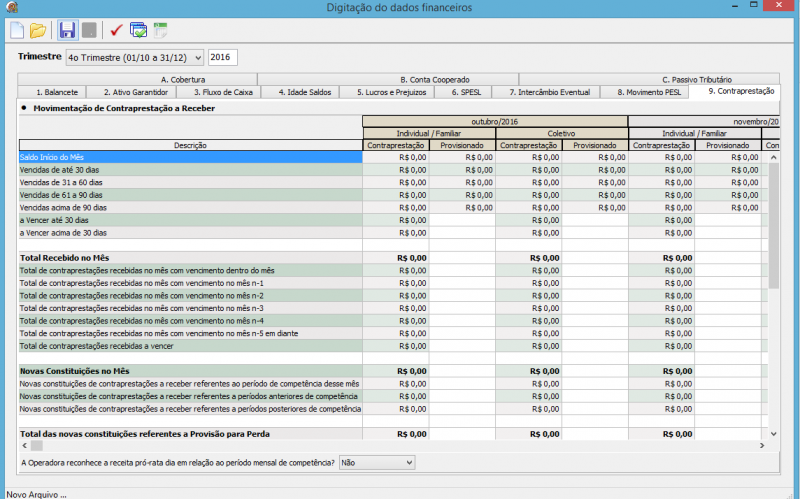The height and width of the screenshot is (499, 800).
Task: Click row 'vencimento dentro do mês'
Action: tap(191, 270)
